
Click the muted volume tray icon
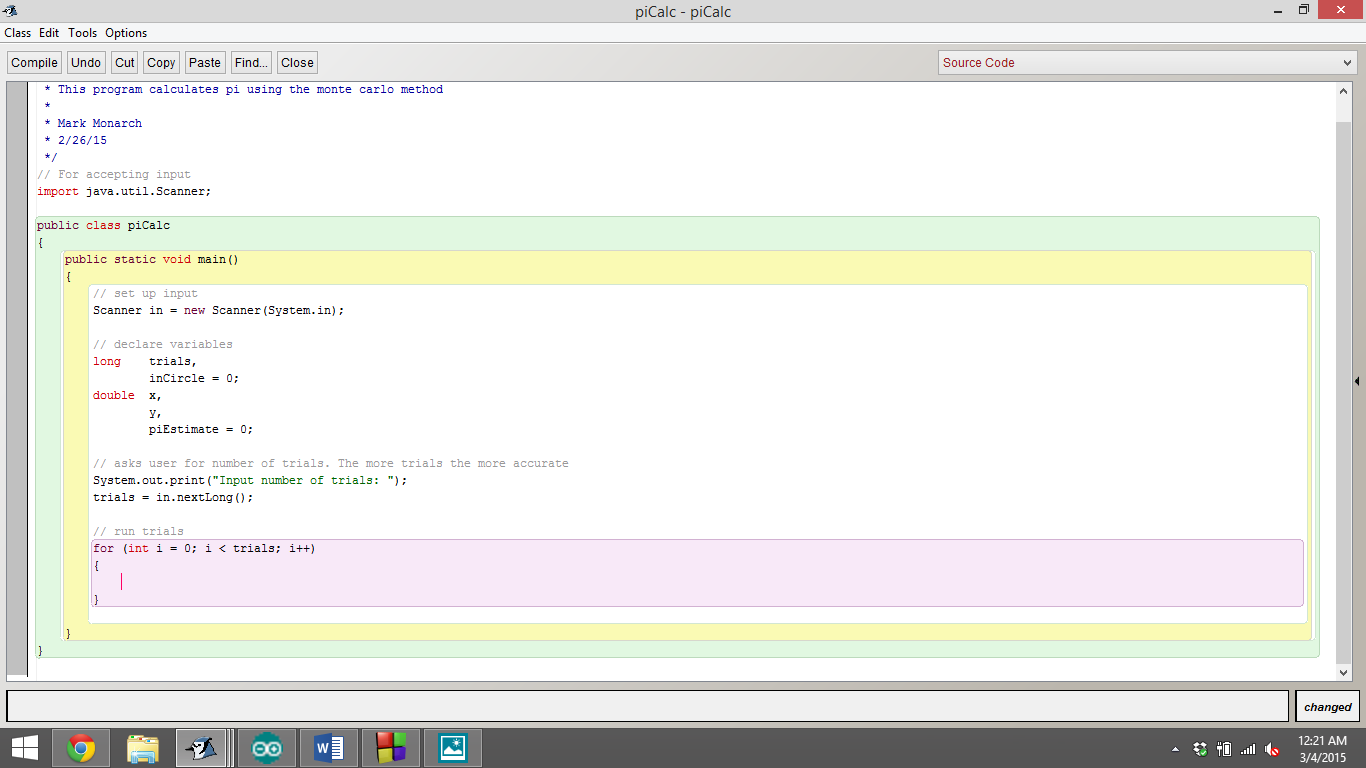coord(1272,749)
